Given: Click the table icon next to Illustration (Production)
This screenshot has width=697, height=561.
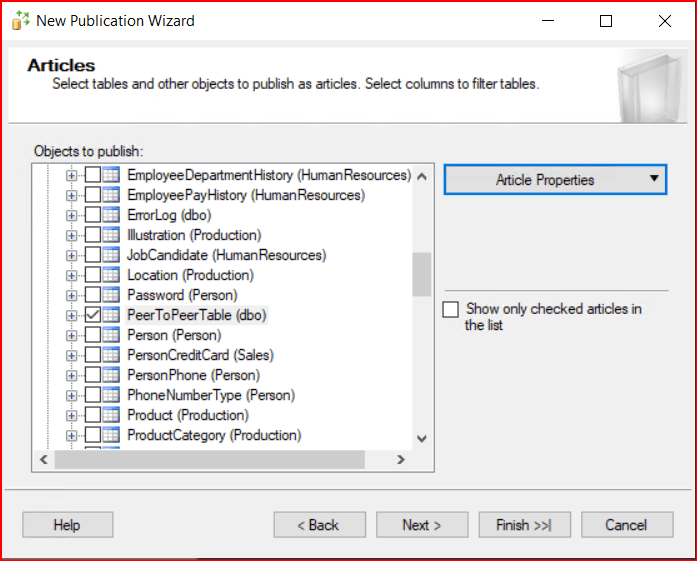Looking at the screenshot, I should click(111, 235).
